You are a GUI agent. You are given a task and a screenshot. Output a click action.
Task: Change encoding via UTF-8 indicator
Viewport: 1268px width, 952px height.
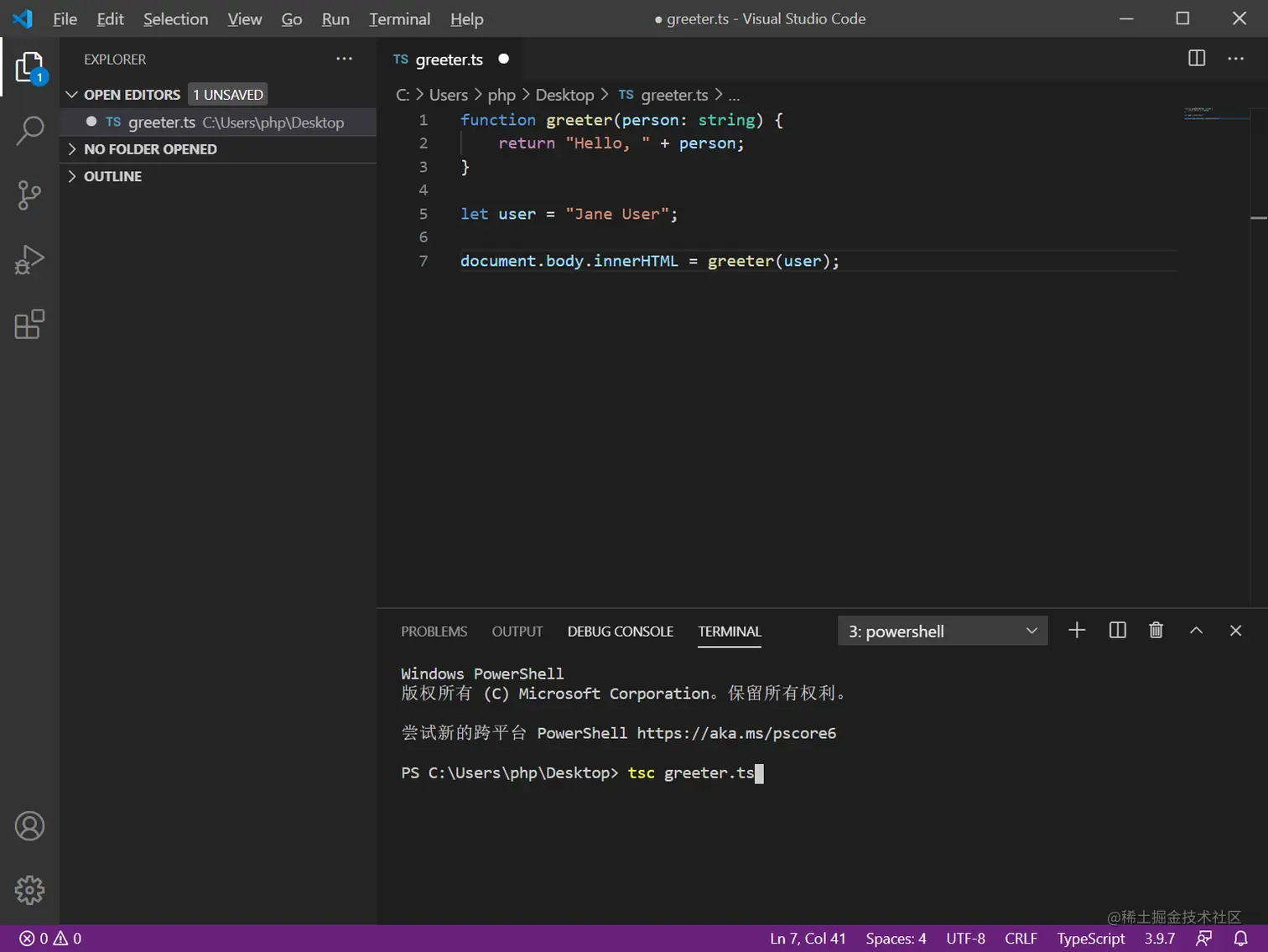tap(965, 939)
